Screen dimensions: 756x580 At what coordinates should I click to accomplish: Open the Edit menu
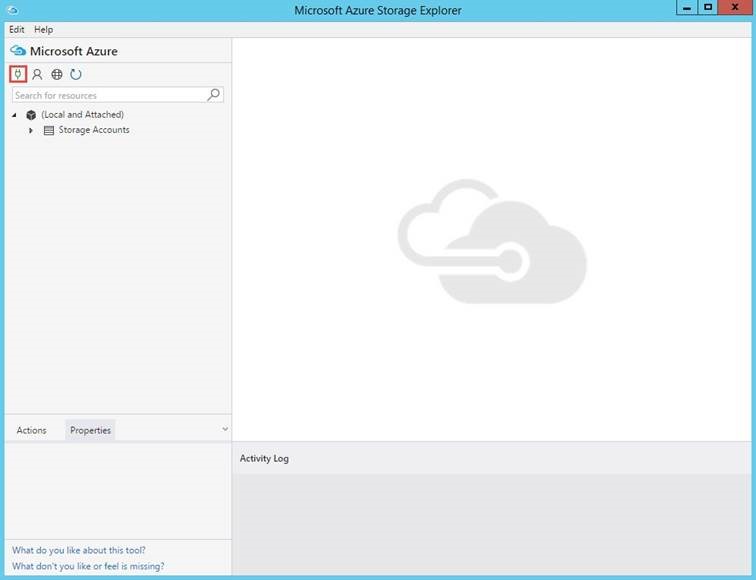click(x=16, y=29)
